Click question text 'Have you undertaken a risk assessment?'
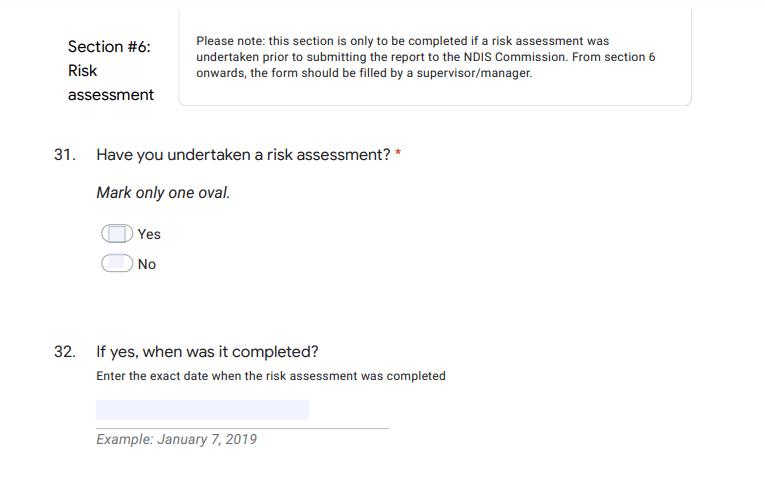Image resolution: width=765 pixels, height=485 pixels. click(x=243, y=155)
